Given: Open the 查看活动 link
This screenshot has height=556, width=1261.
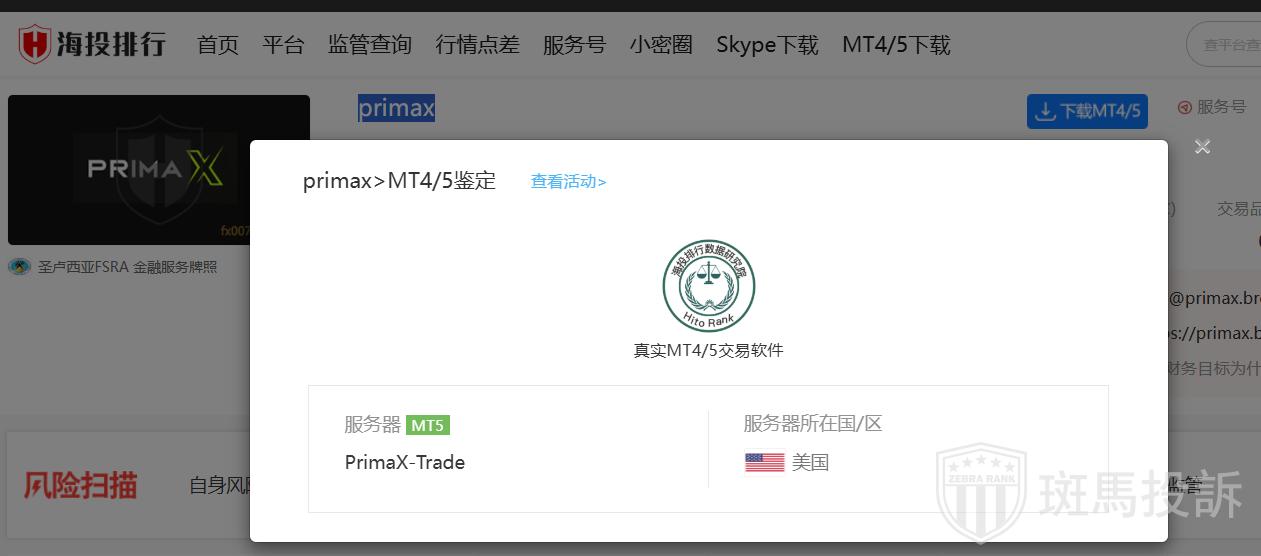Looking at the screenshot, I should tap(568, 182).
